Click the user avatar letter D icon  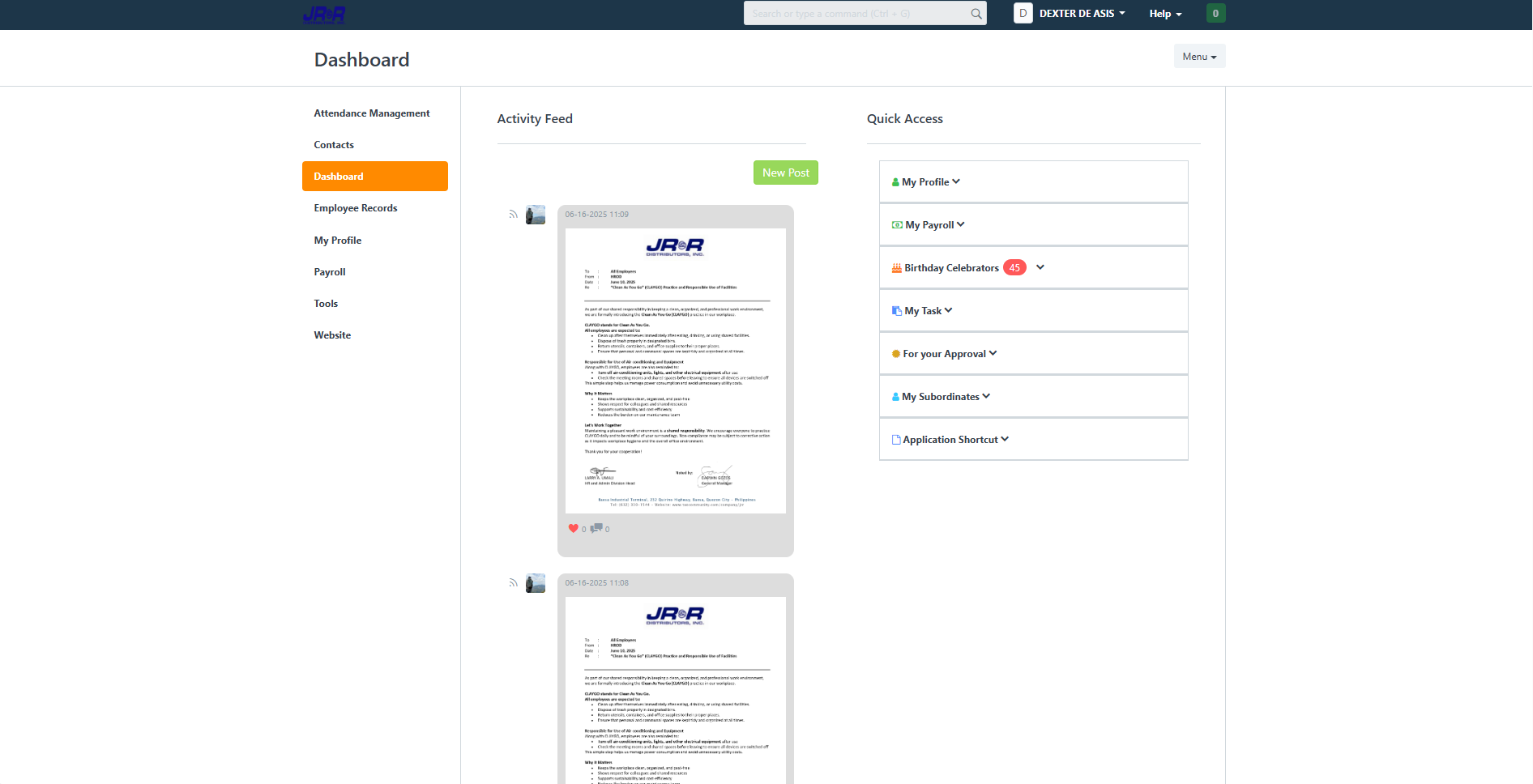click(1023, 14)
